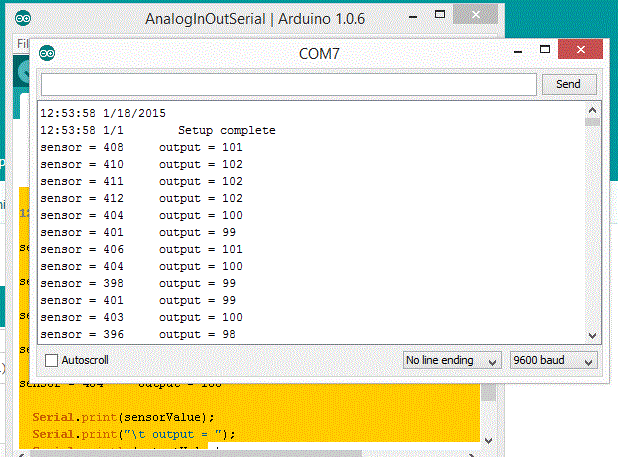The image size is (618, 457).
Task: Enable the Autoscroll checkbox
Action: tap(52, 360)
